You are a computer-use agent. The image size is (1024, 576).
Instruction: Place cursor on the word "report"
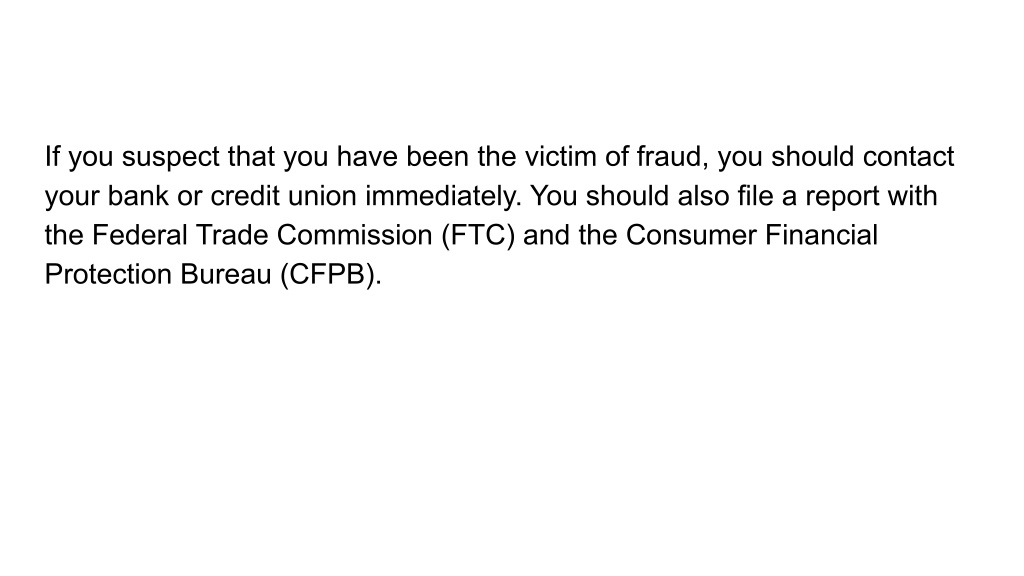point(842,197)
